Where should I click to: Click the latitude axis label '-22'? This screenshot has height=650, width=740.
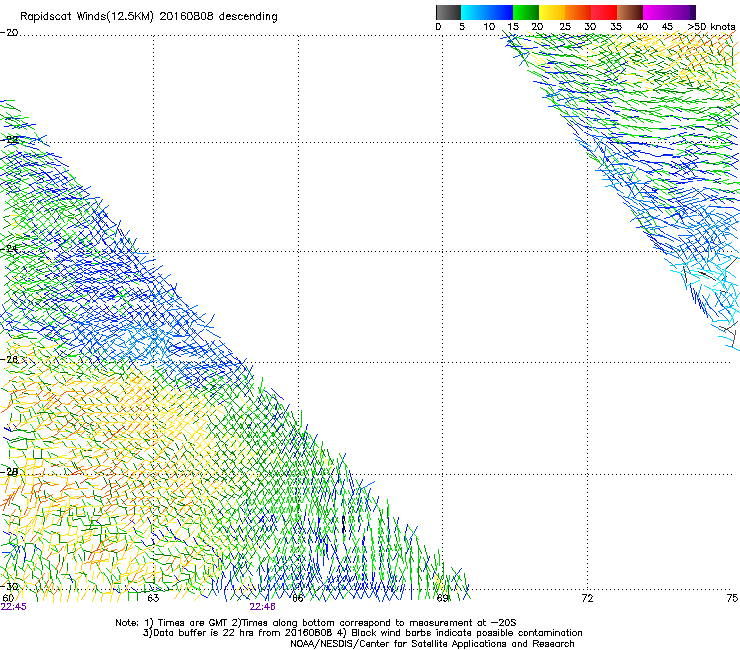click(x=9, y=140)
